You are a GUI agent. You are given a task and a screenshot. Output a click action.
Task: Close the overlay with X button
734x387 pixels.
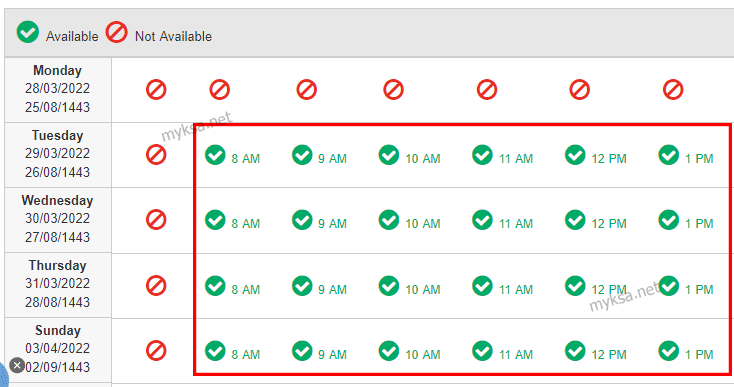coord(17,365)
